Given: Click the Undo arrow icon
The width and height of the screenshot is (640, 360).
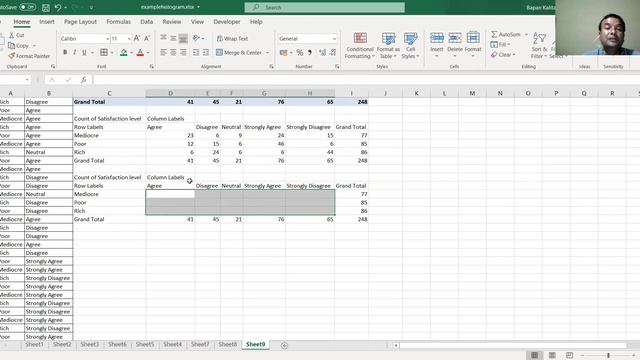Looking at the screenshot, I should tap(58, 7).
